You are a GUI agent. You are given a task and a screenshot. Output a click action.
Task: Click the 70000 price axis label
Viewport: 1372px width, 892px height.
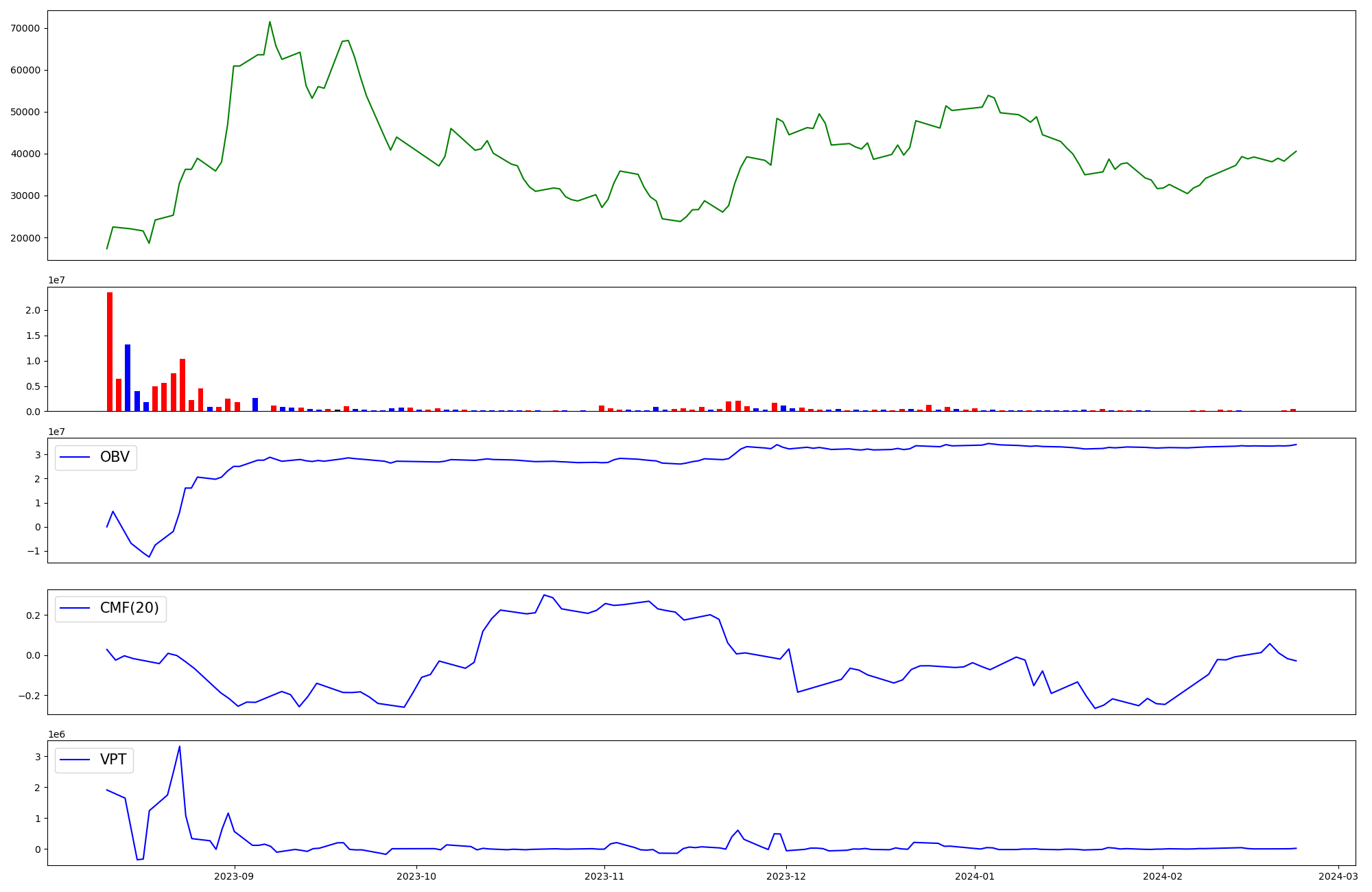point(25,28)
